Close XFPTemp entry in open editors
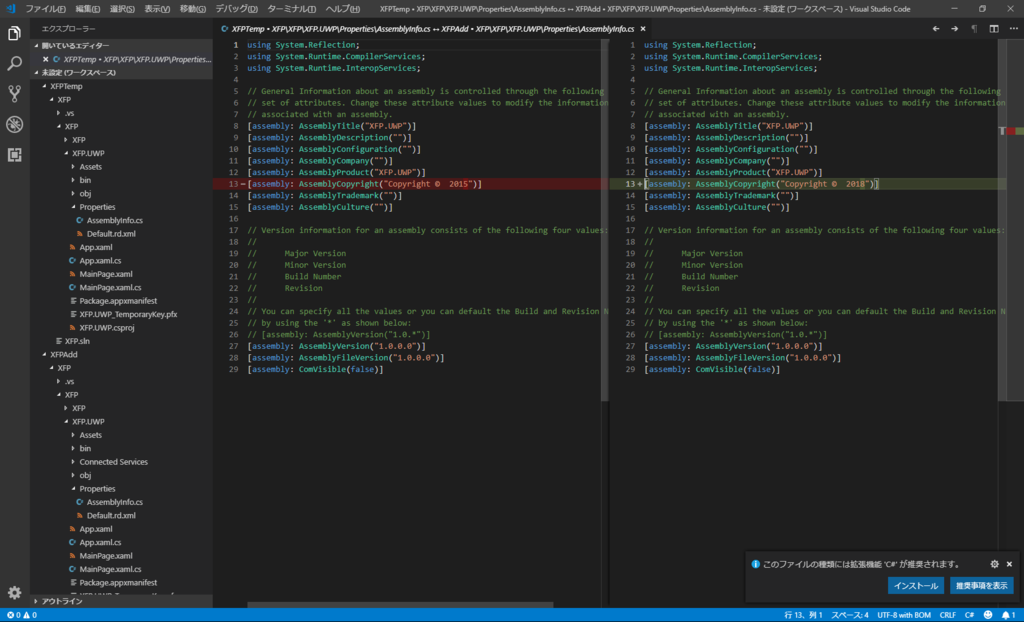 tap(45, 59)
